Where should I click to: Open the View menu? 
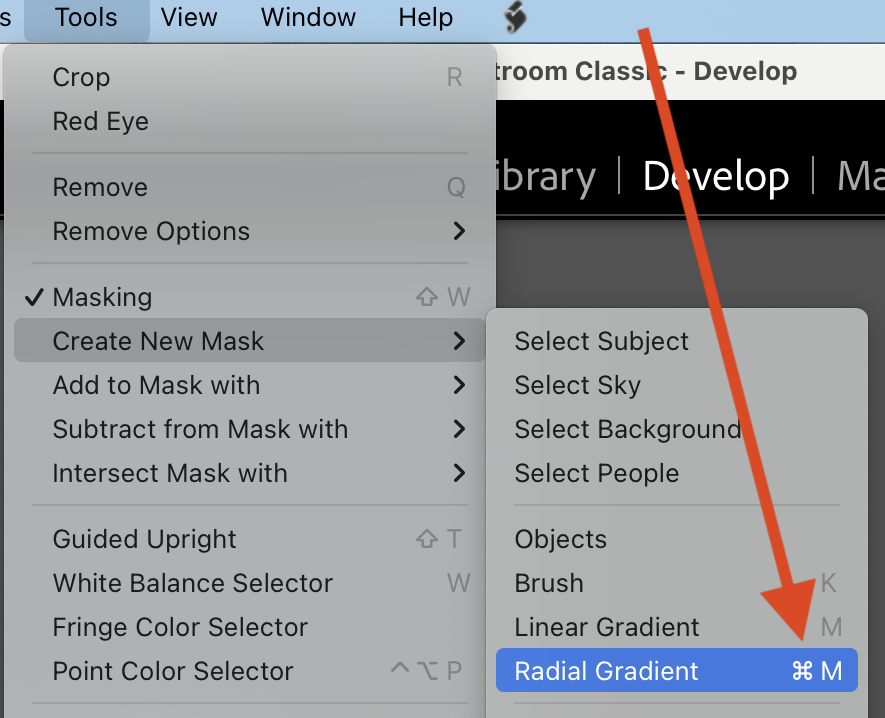tap(188, 17)
